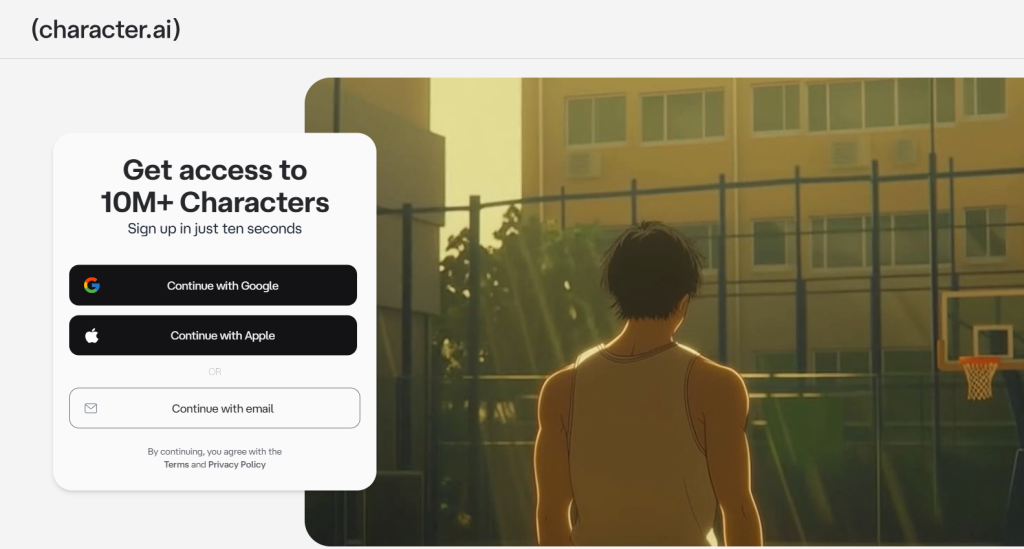This screenshot has width=1024, height=549.
Task: Click the character.ai logo in header
Action: point(106,29)
